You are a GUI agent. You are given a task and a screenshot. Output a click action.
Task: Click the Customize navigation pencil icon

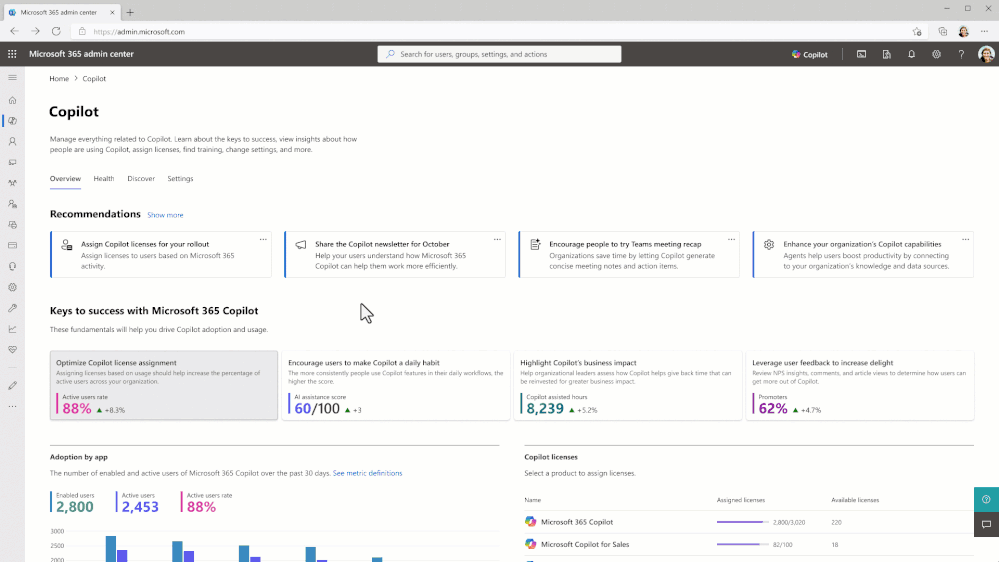click(x=12, y=385)
